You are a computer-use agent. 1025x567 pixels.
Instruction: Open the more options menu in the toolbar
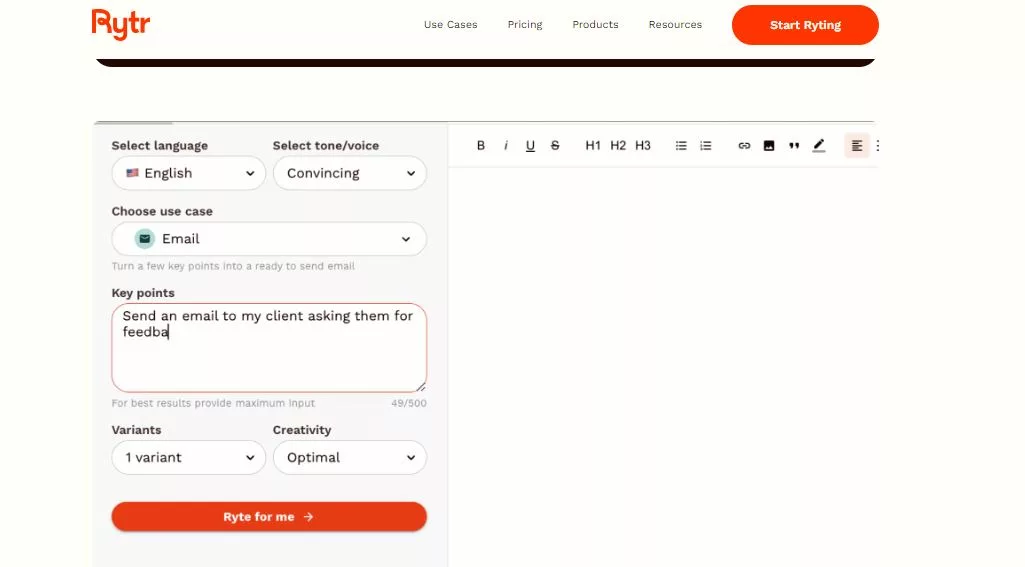(x=877, y=145)
